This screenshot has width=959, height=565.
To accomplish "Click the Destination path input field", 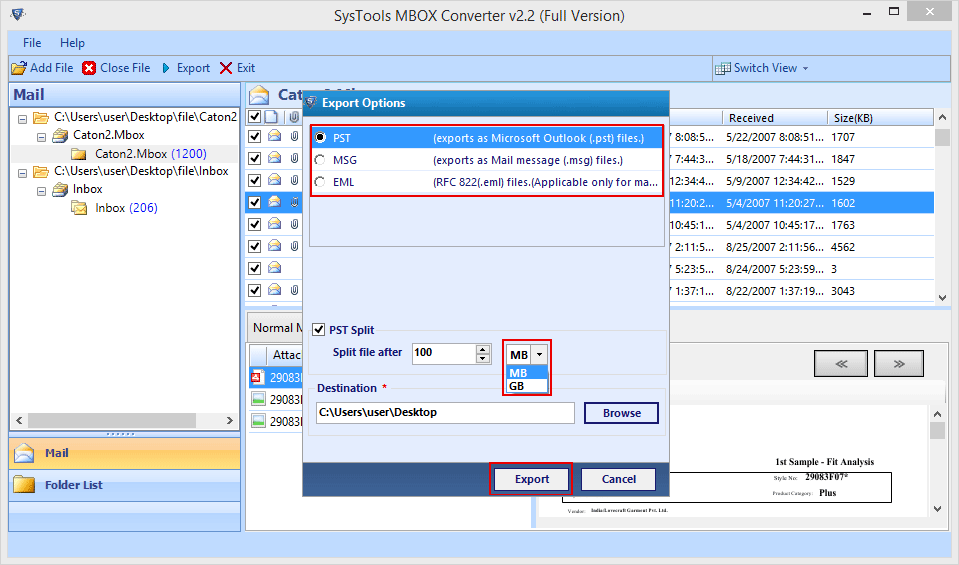I will [x=445, y=413].
